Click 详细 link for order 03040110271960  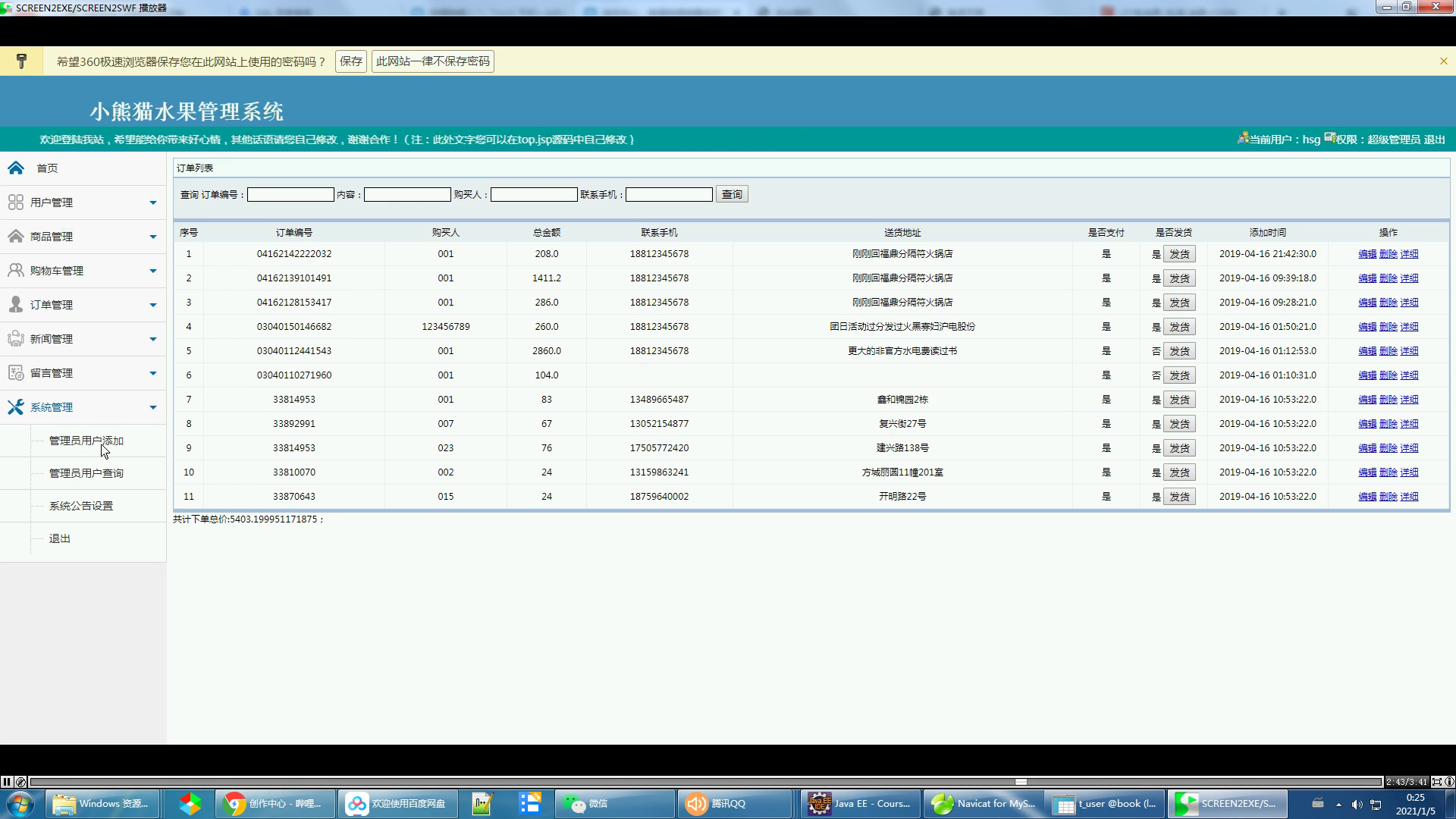tap(1410, 375)
